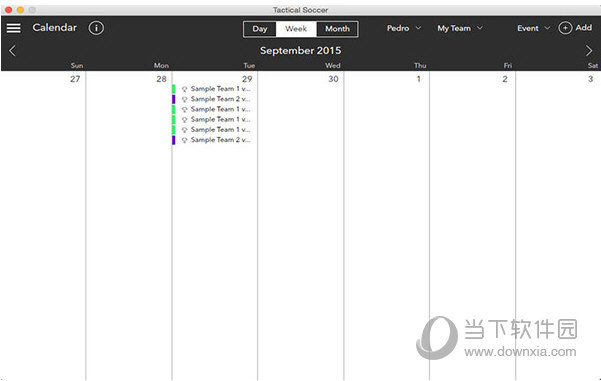Click the Calendar title
The height and width of the screenshot is (381, 601).
pos(54,28)
